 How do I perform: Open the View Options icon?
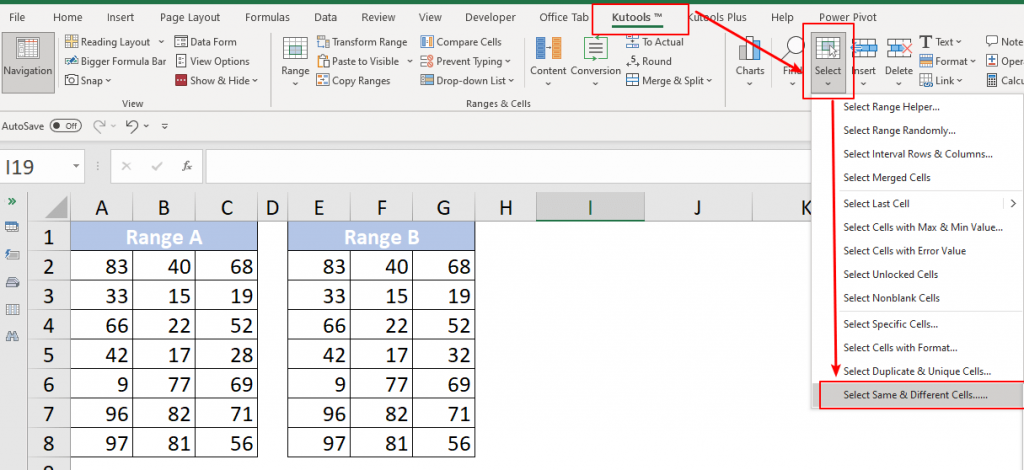(181, 61)
